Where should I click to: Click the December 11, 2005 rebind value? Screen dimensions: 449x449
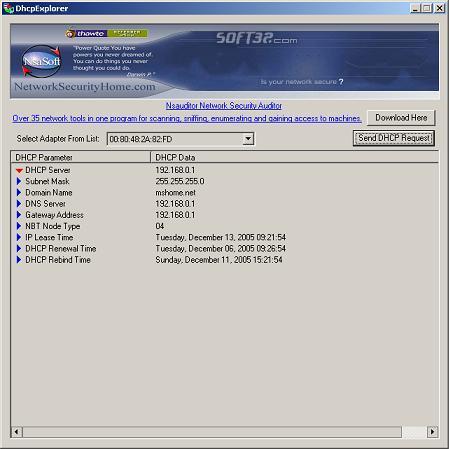(219, 260)
